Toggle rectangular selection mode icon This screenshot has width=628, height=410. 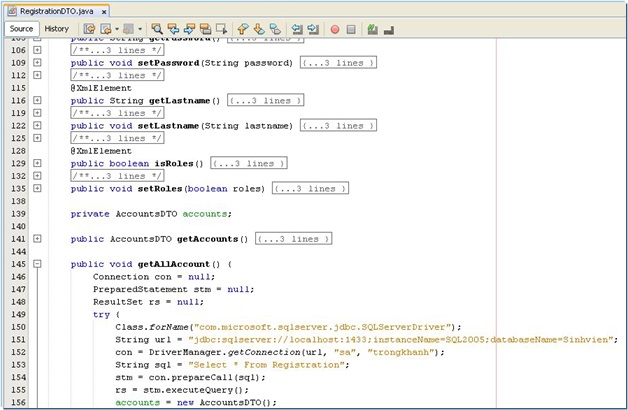(221, 29)
